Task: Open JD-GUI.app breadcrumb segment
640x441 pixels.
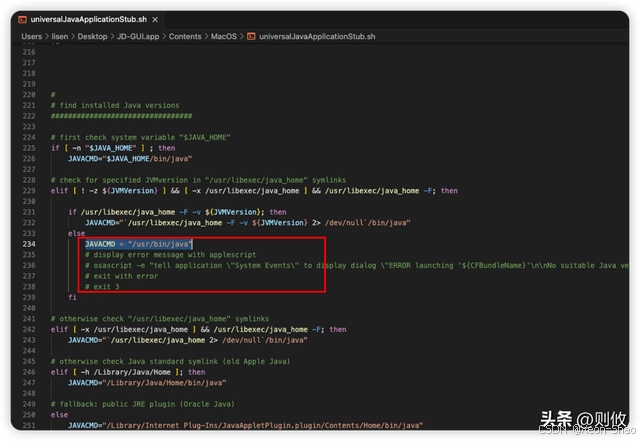Action: click(138, 36)
